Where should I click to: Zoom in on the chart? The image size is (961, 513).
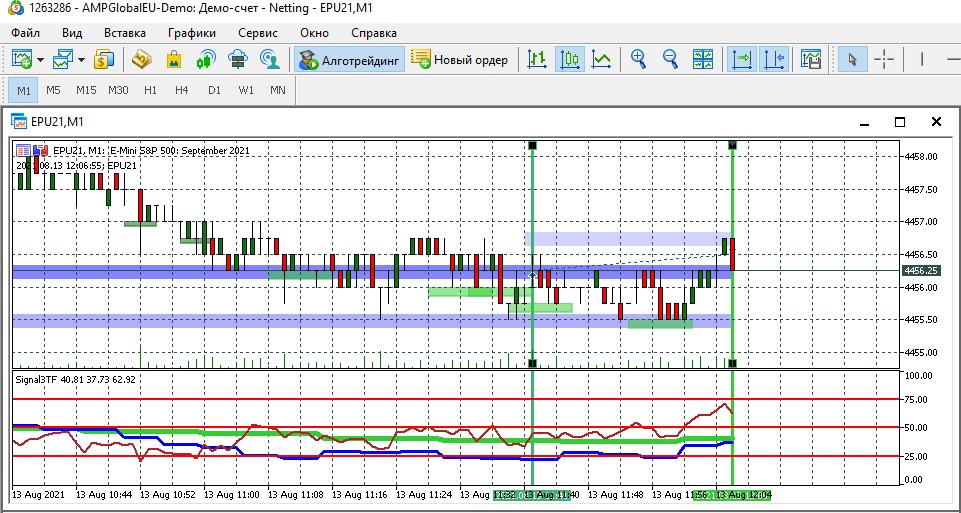[x=638, y=60]
